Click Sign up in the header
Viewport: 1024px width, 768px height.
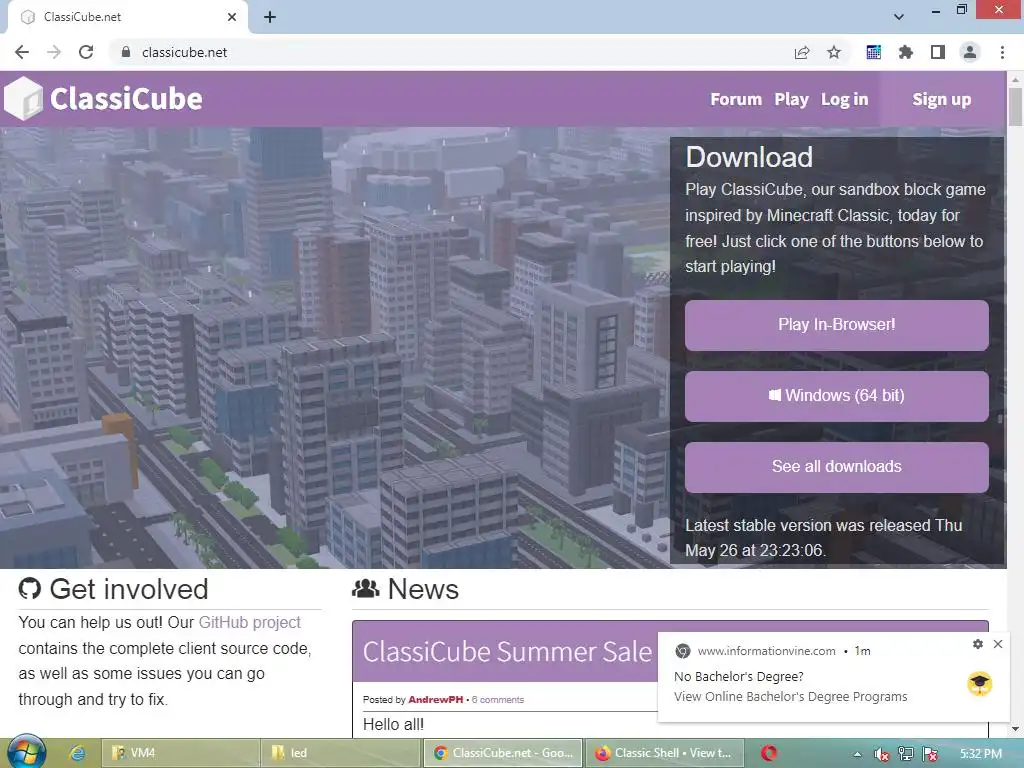coord(941,99)
